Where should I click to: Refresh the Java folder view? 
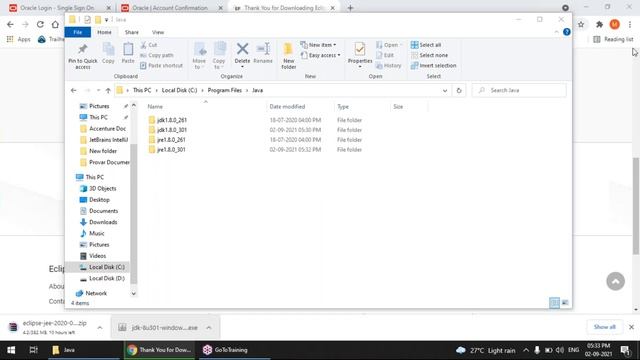pyautogui.click(x=459, y=90)
